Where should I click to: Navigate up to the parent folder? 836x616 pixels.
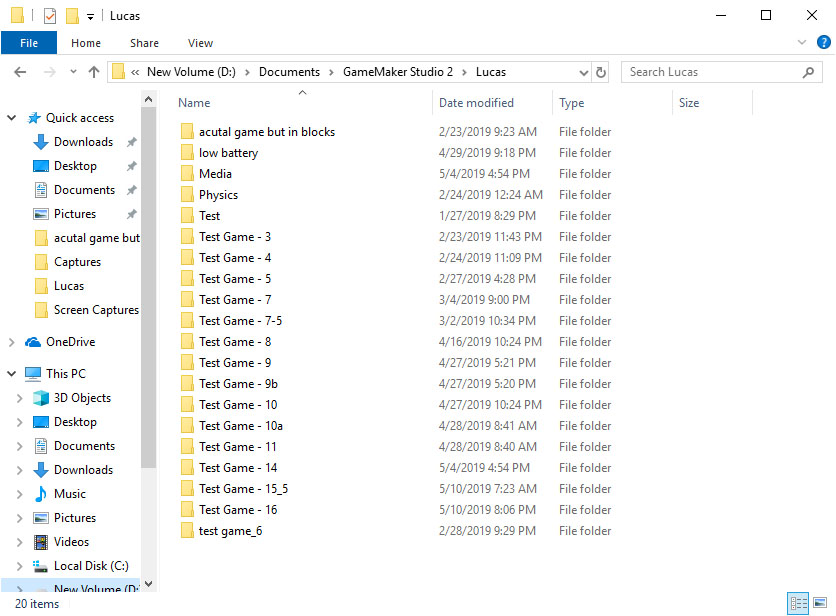[x=94, y=72]
